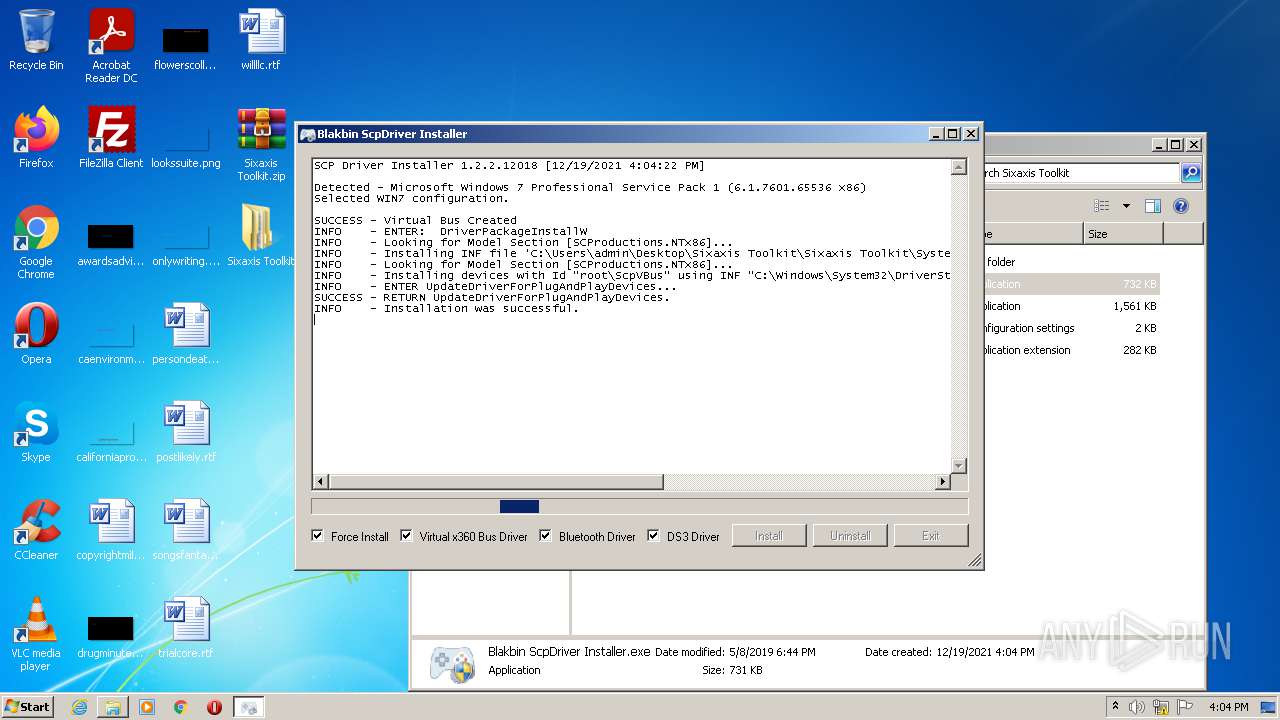Click the search magnifier in Explorer

pos(1190,173)
